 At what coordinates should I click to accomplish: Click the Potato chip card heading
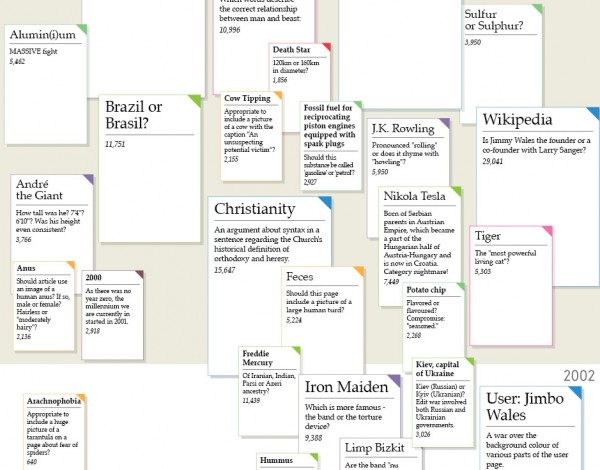(x=426, y=290)
